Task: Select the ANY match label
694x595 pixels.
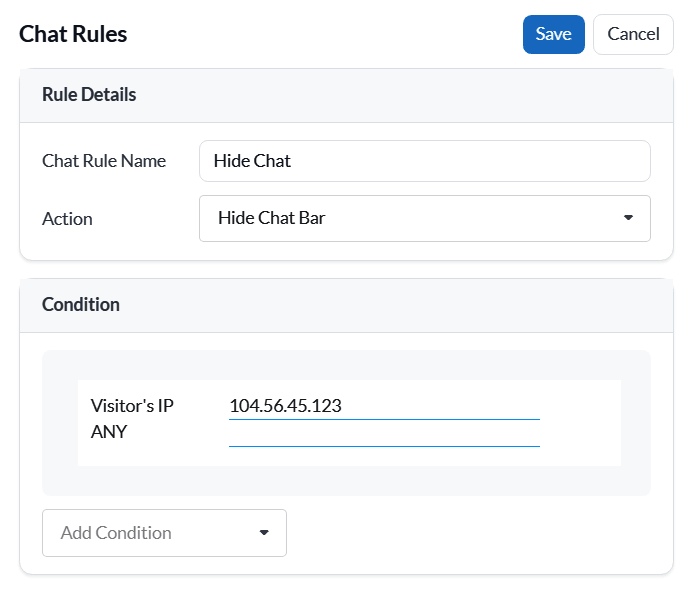Action: (x=109, y=432)
